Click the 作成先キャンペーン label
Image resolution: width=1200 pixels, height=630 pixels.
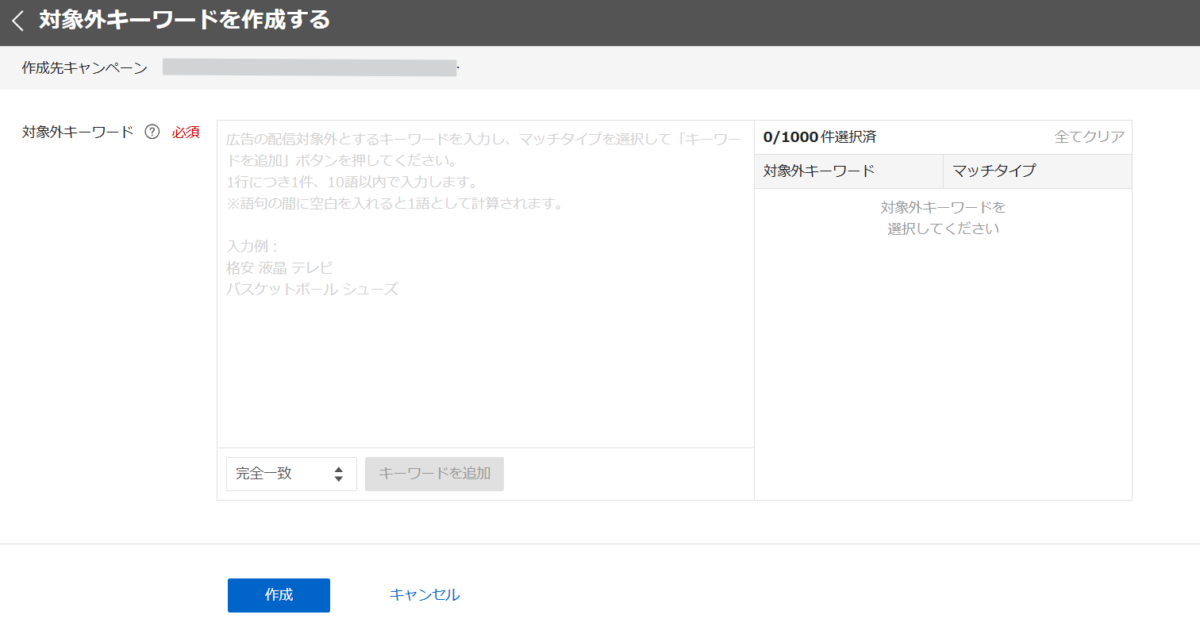(85, 68)
